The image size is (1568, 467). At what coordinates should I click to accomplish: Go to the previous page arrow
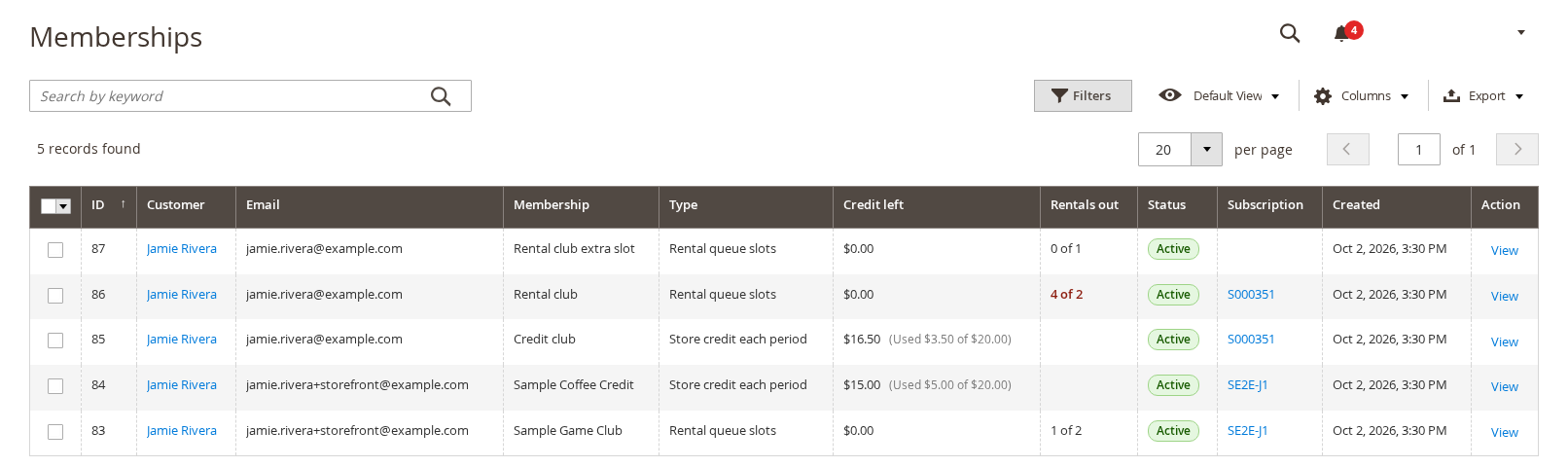tap(1347, 150)
